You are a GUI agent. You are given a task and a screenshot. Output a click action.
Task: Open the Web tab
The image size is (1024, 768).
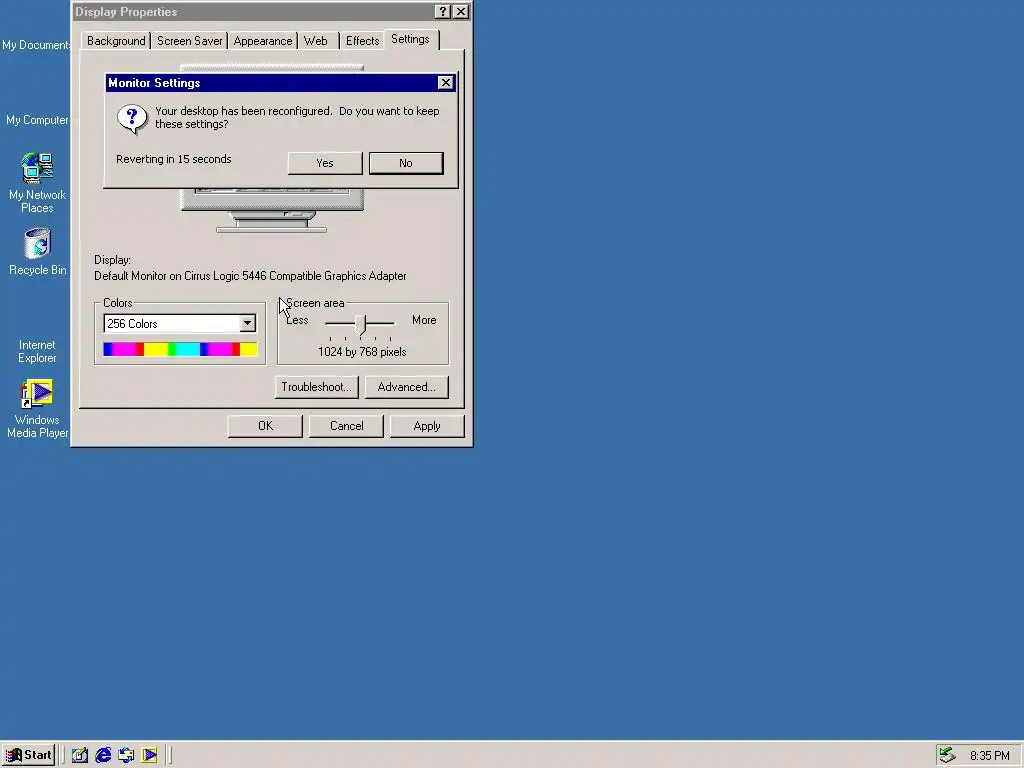[x=316, y=40]
